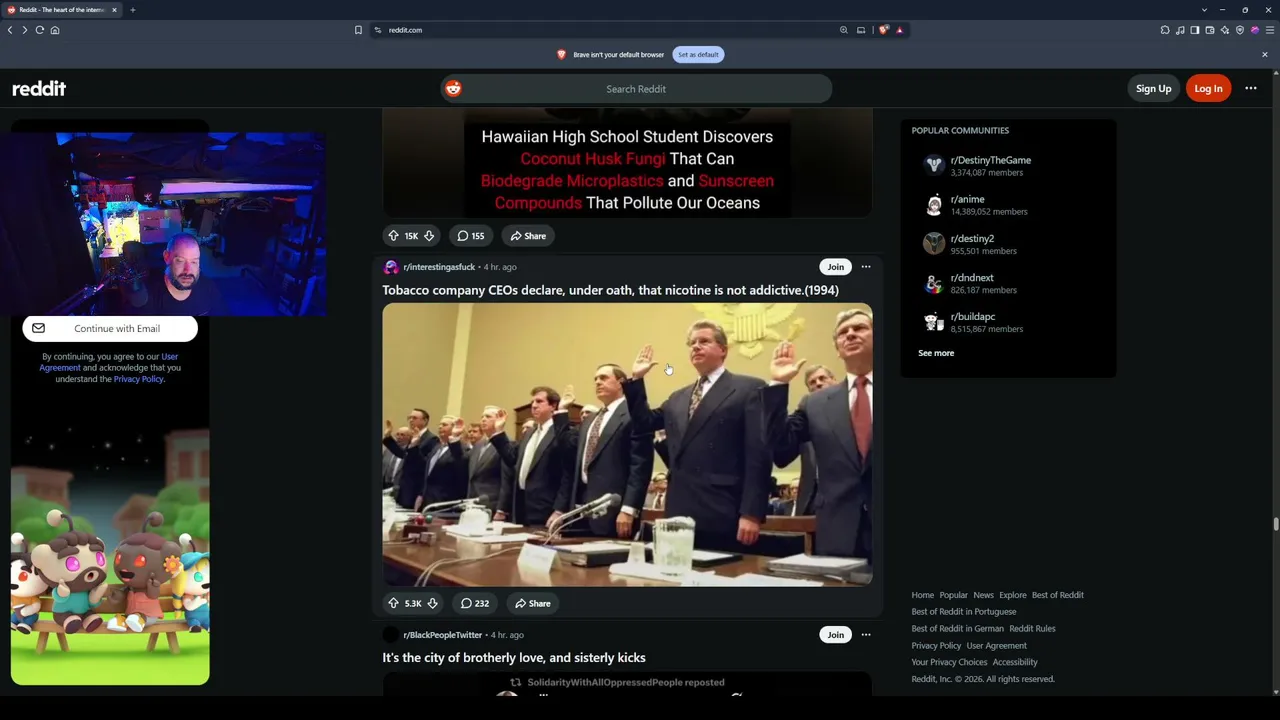
Task: Toggle the browser sidebar panel
Action: click(x=1195, y=30)
